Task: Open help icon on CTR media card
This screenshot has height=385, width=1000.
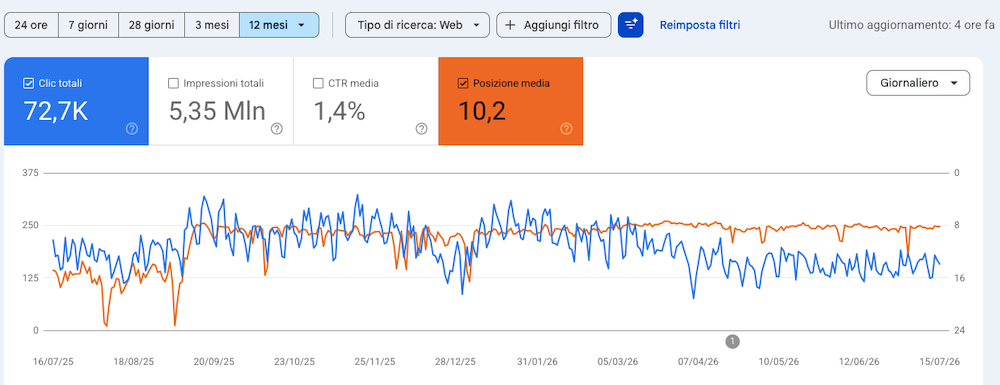Action: tap(422, 129)
